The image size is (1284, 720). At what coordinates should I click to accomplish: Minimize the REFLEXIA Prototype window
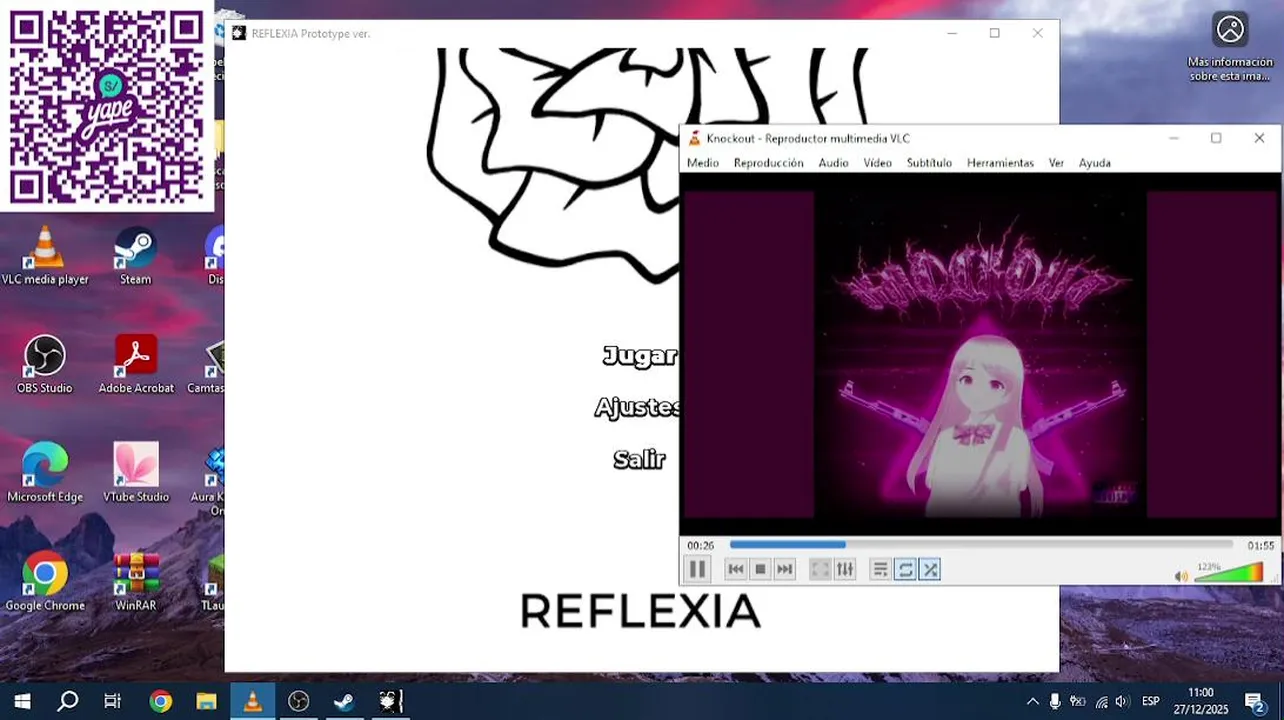tap(952, 33)
